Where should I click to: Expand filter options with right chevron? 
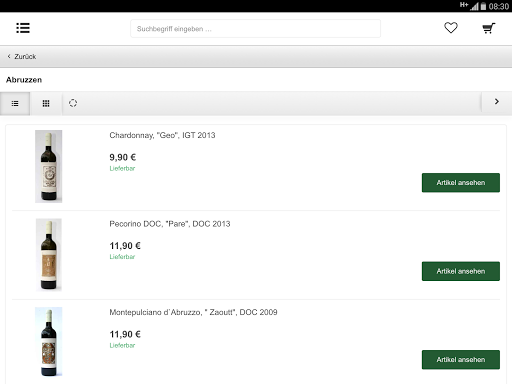click(x=497, y=102)
